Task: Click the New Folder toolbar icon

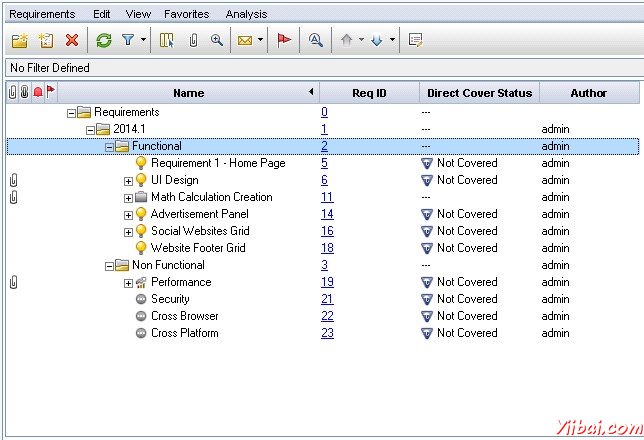Action: tap(19, 40)
